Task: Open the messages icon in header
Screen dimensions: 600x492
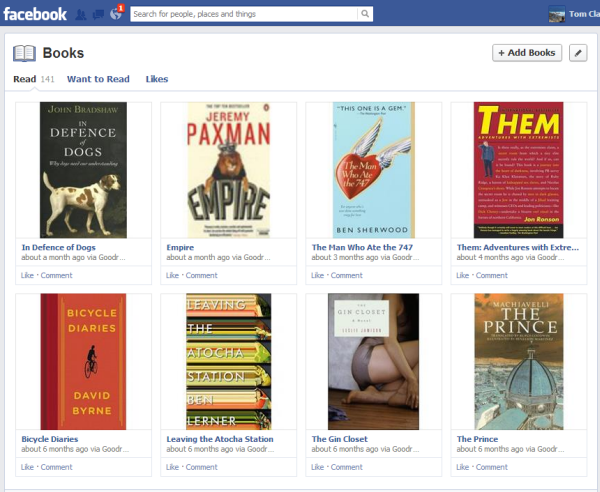Action: pyautogui.click(x=98, y=15)
